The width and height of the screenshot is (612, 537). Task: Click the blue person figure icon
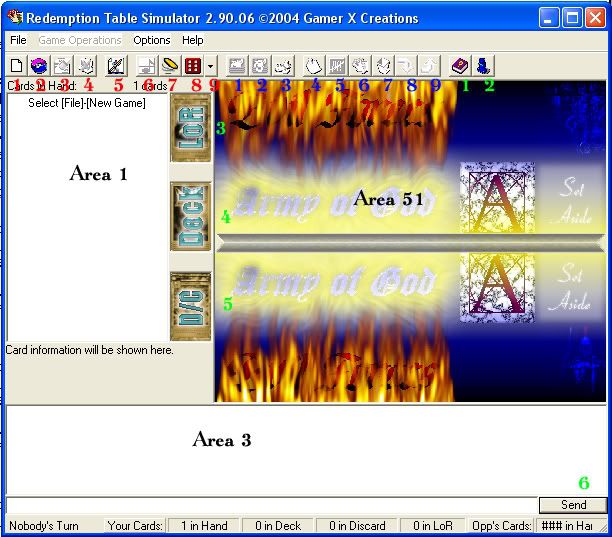click(481, 66)
